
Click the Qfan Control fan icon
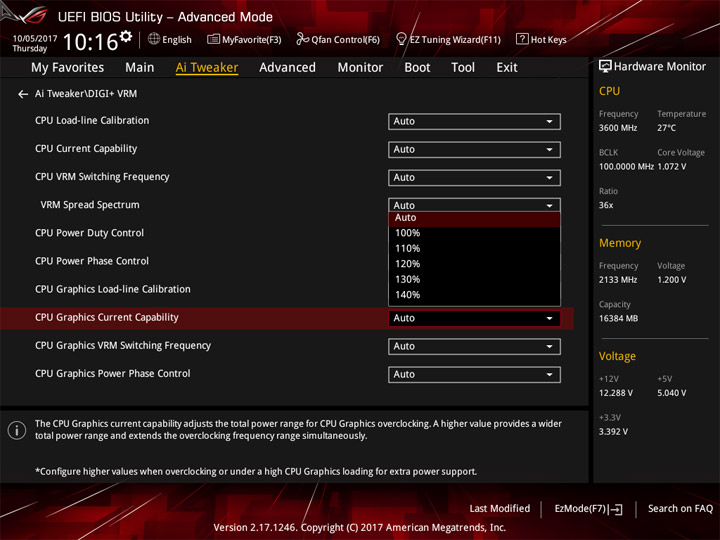coord(302,39)
